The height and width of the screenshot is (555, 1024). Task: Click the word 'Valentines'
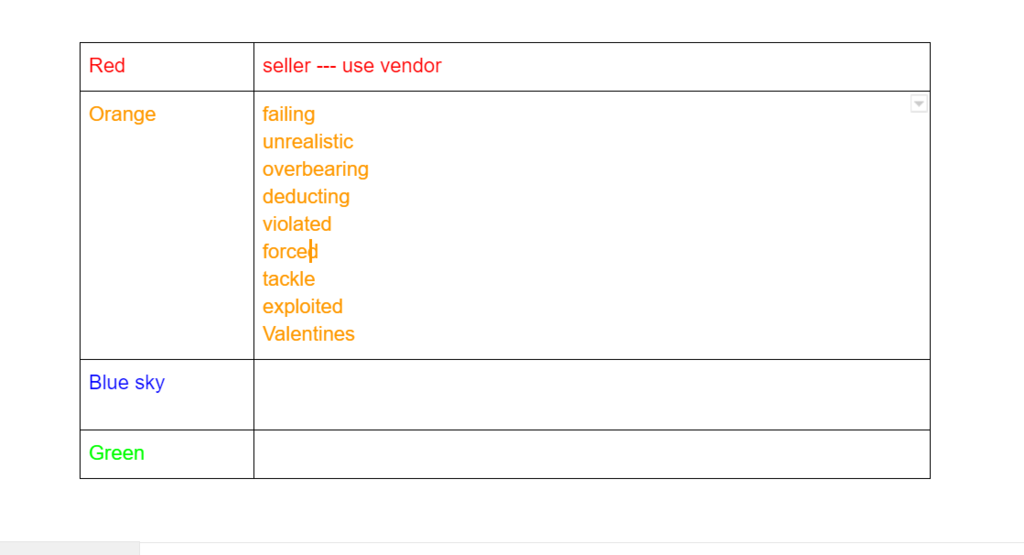coord(308,334)
